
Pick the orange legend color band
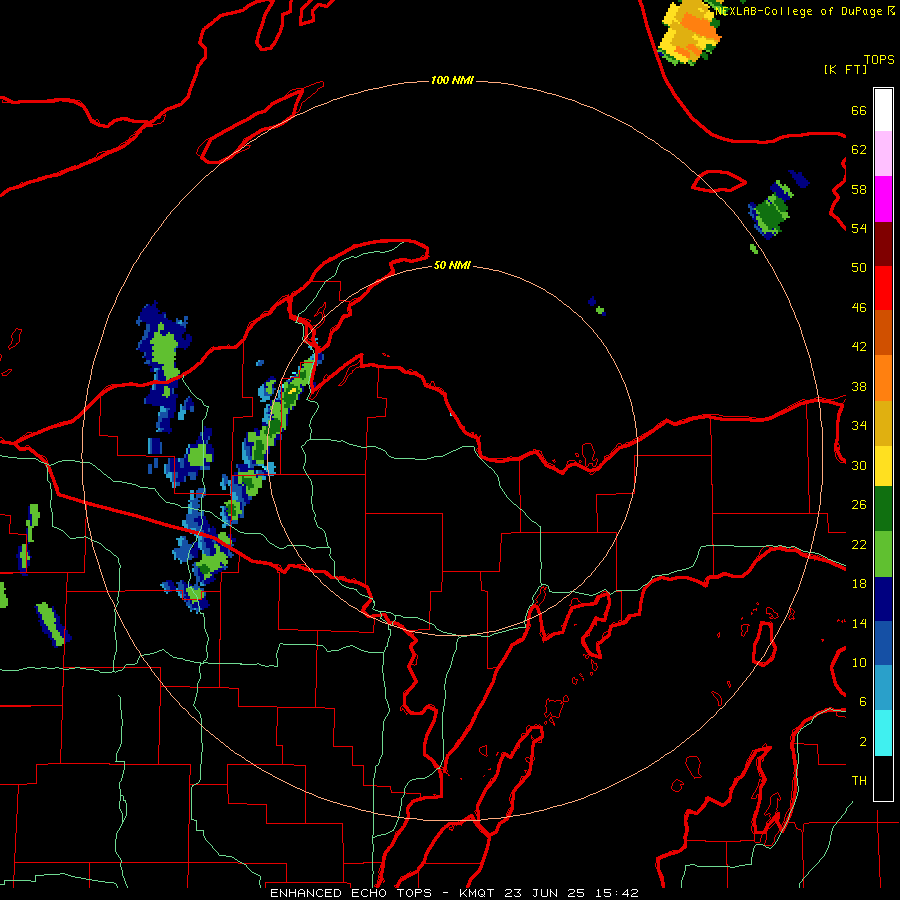point(883,378)
